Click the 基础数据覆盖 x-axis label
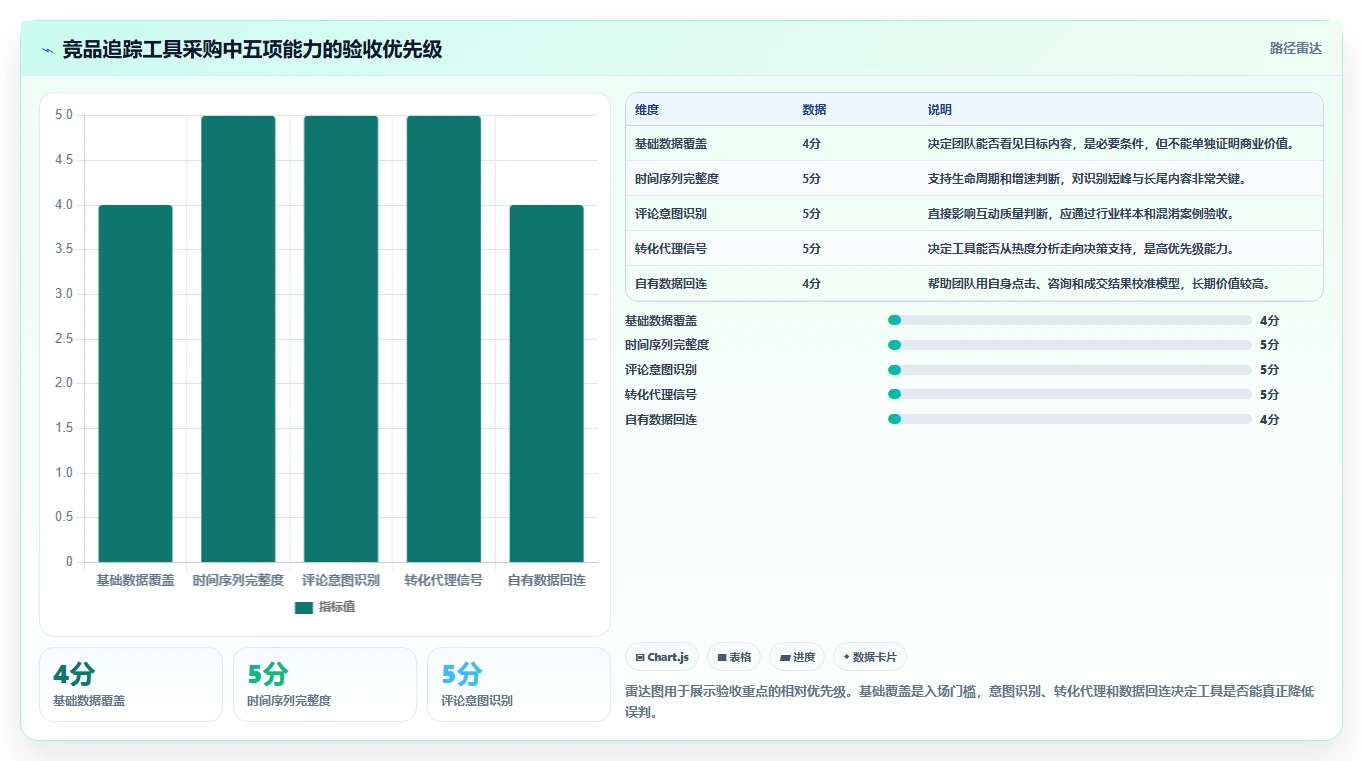 [x=135, y=580]
